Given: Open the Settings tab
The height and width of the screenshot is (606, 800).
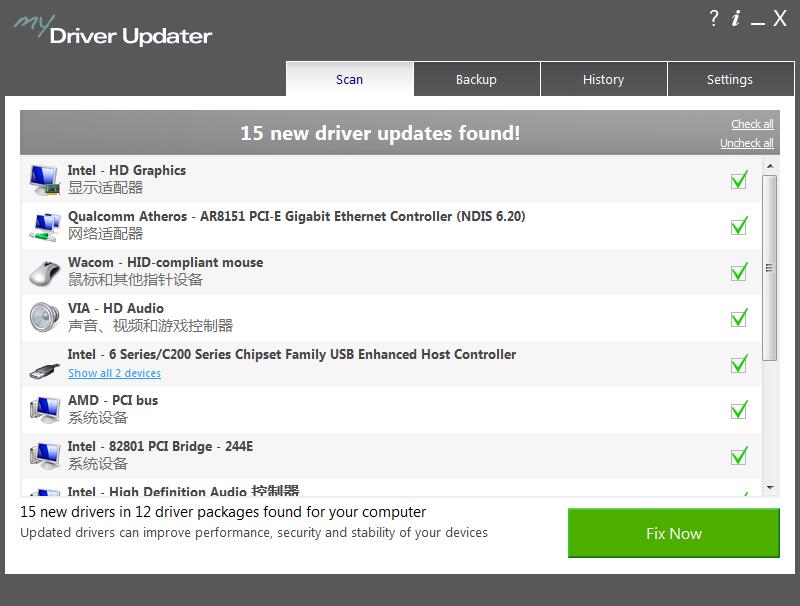Looking at the screenshot, I should click(730, 79).
